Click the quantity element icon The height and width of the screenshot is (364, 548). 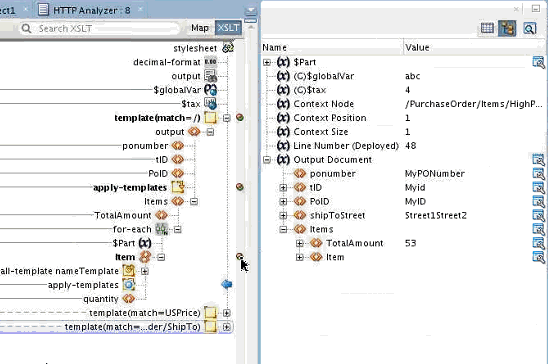[129, 299]
